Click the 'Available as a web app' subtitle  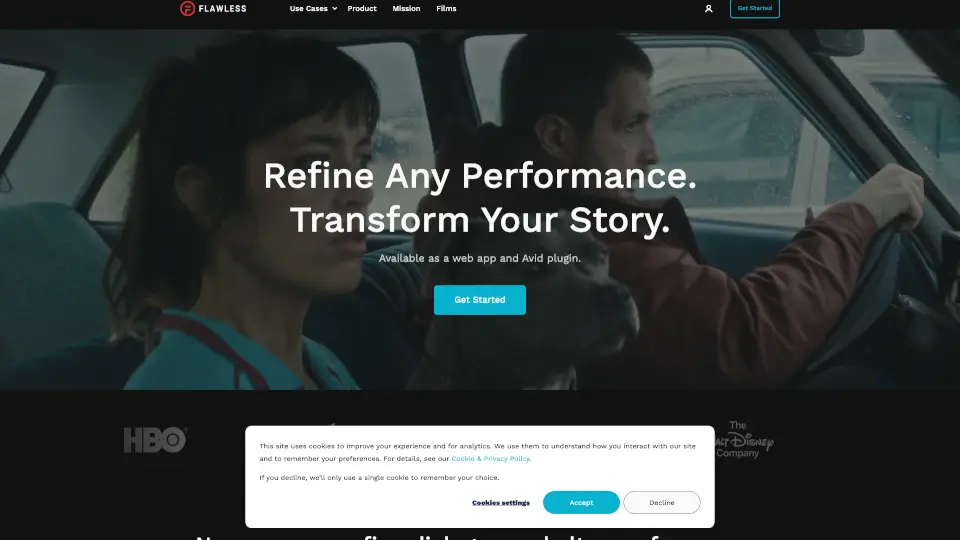pyautogui.click(x=479, y=258)
